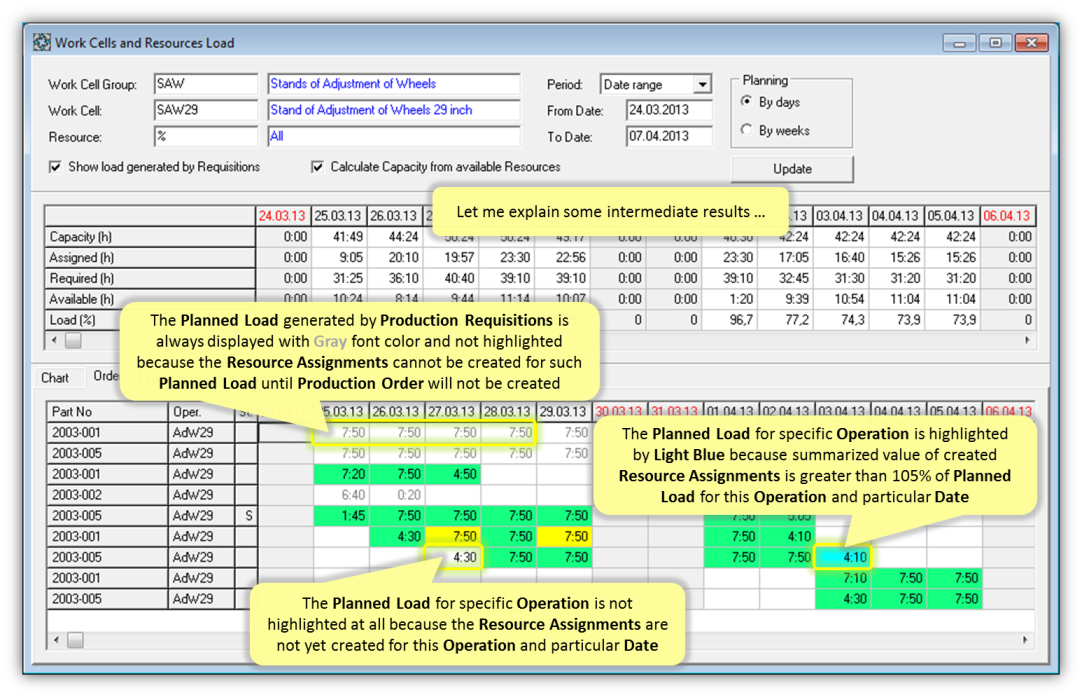Screen dimensions: 1082x697
Task: Click the Work Cells window title icon
Action: [41, 42]
